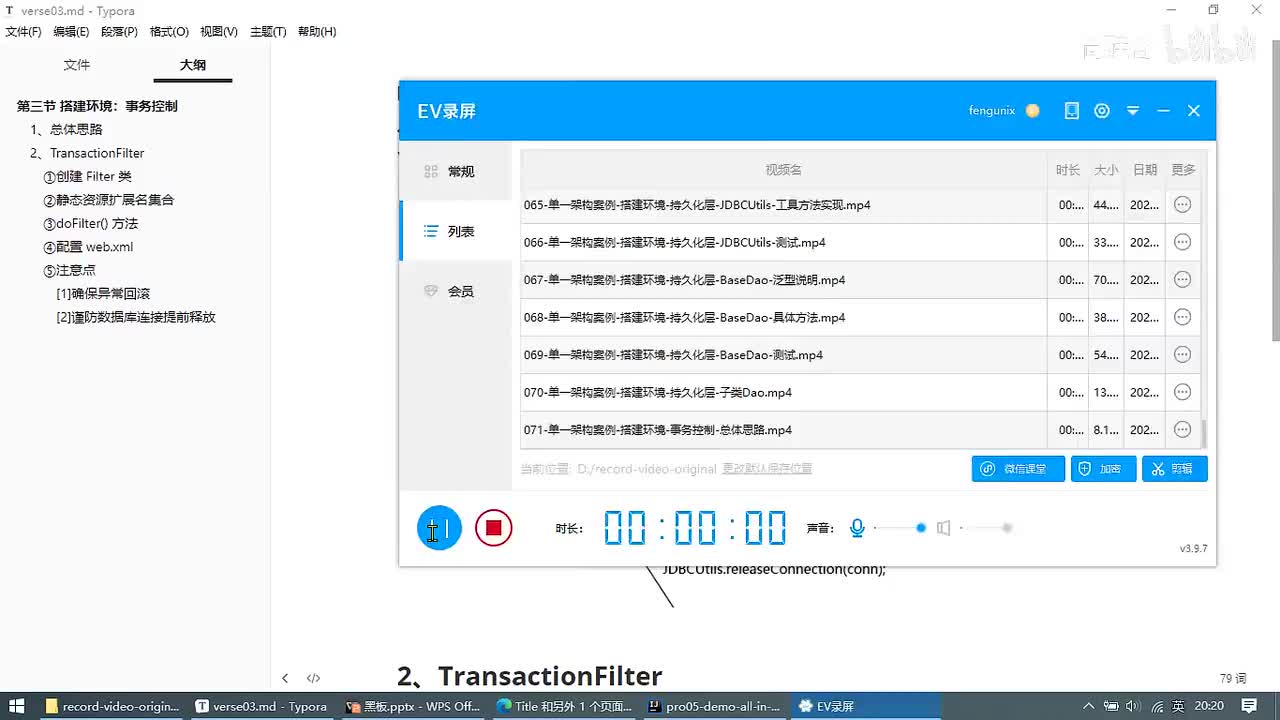
Task: Open more options for video 071
Action: [1182, 430]
